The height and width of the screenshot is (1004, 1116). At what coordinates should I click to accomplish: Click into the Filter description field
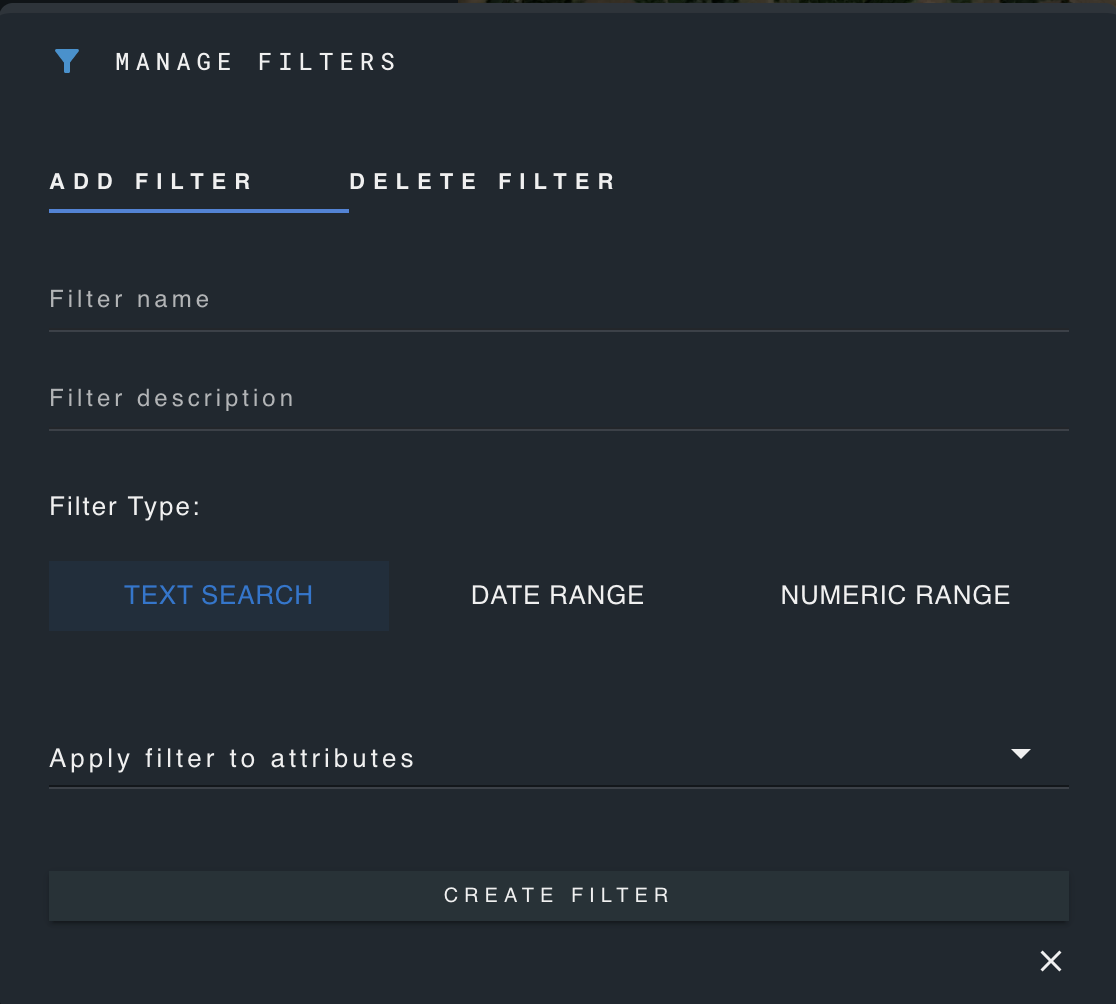pos(559,399)
